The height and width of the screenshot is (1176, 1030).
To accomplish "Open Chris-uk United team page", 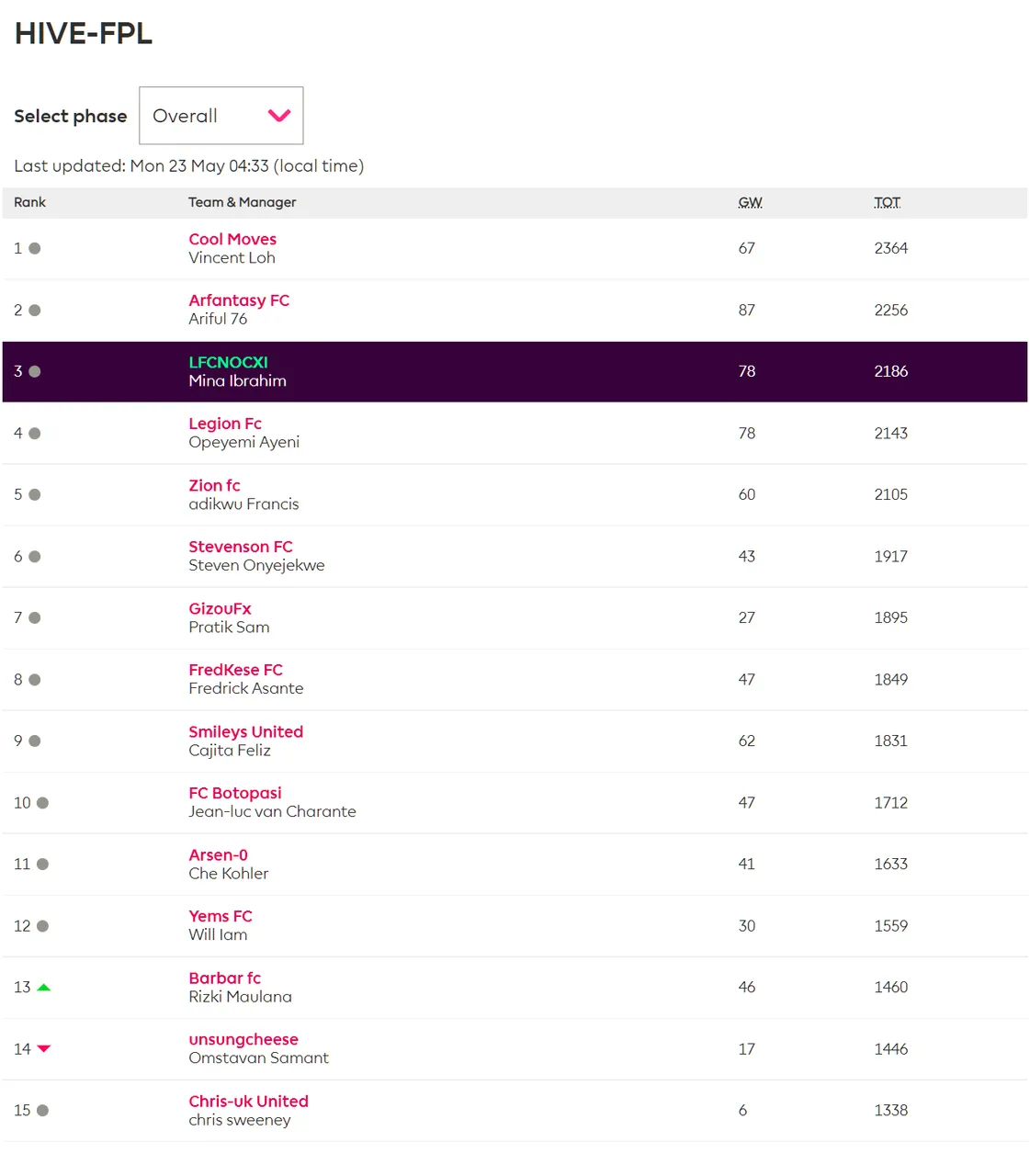I will point(248,1101).
